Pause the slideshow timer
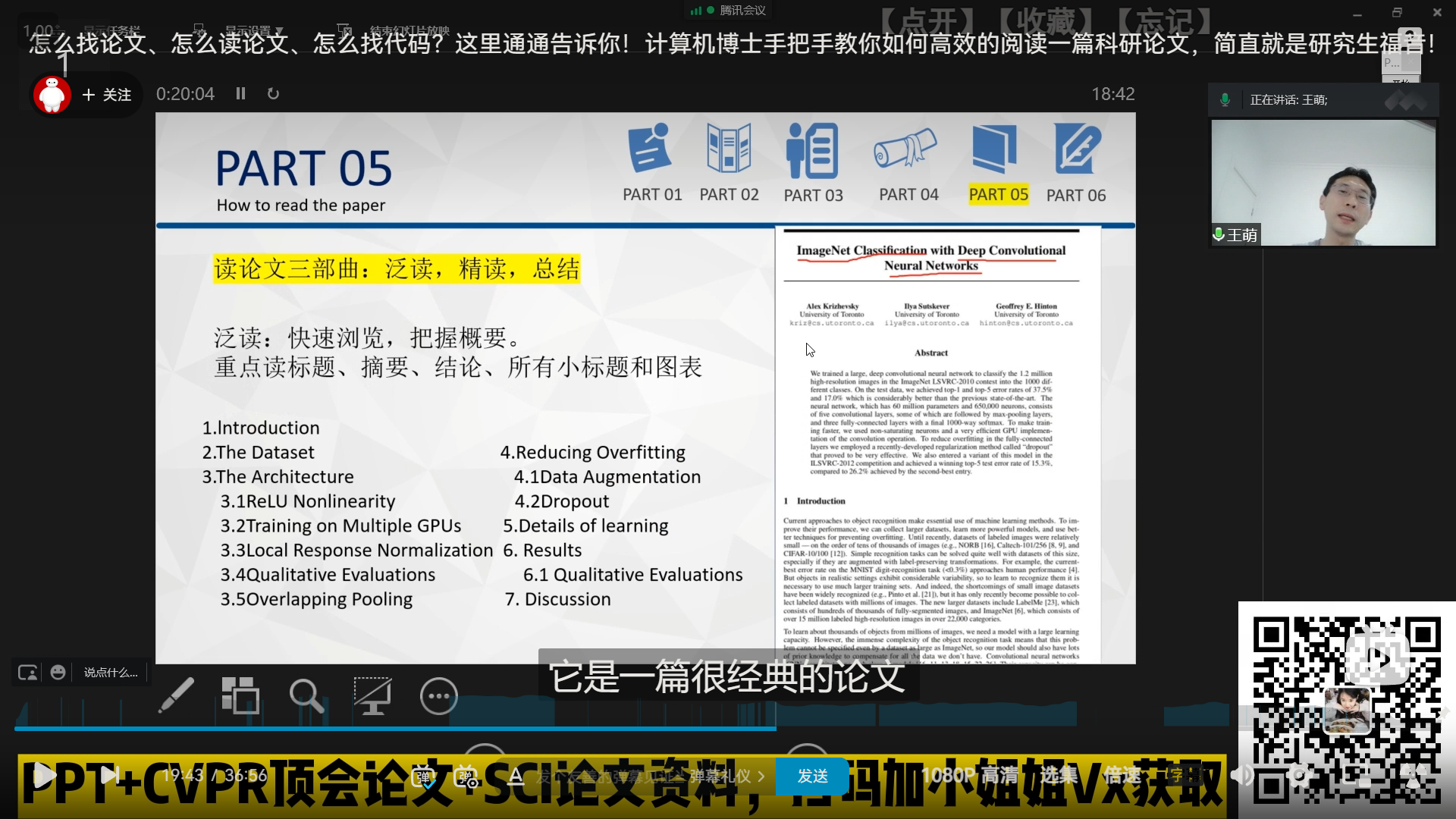The width and height of the screenshot is (1456, 819). point(240,93)
